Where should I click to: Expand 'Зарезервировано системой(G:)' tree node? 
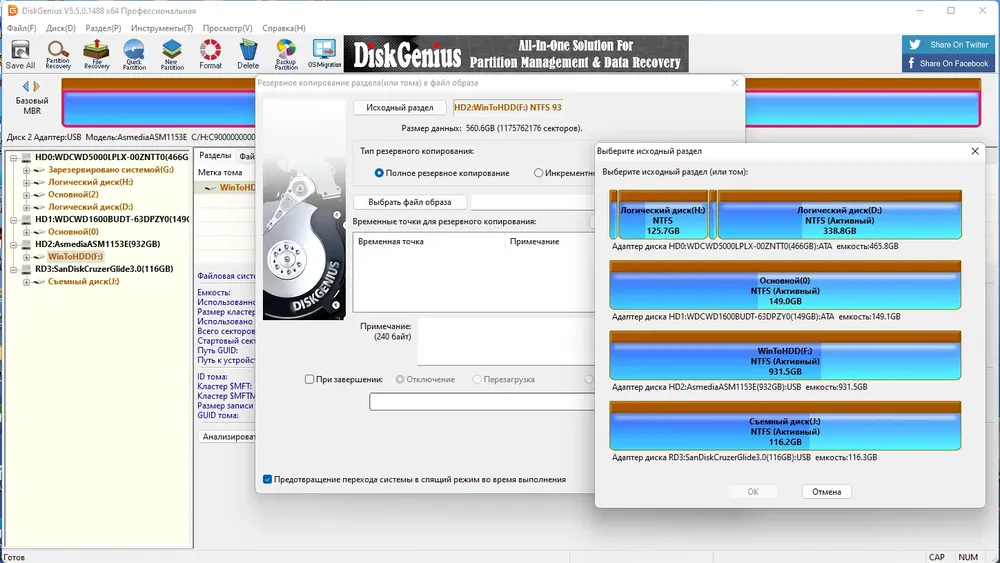[26, 170]
